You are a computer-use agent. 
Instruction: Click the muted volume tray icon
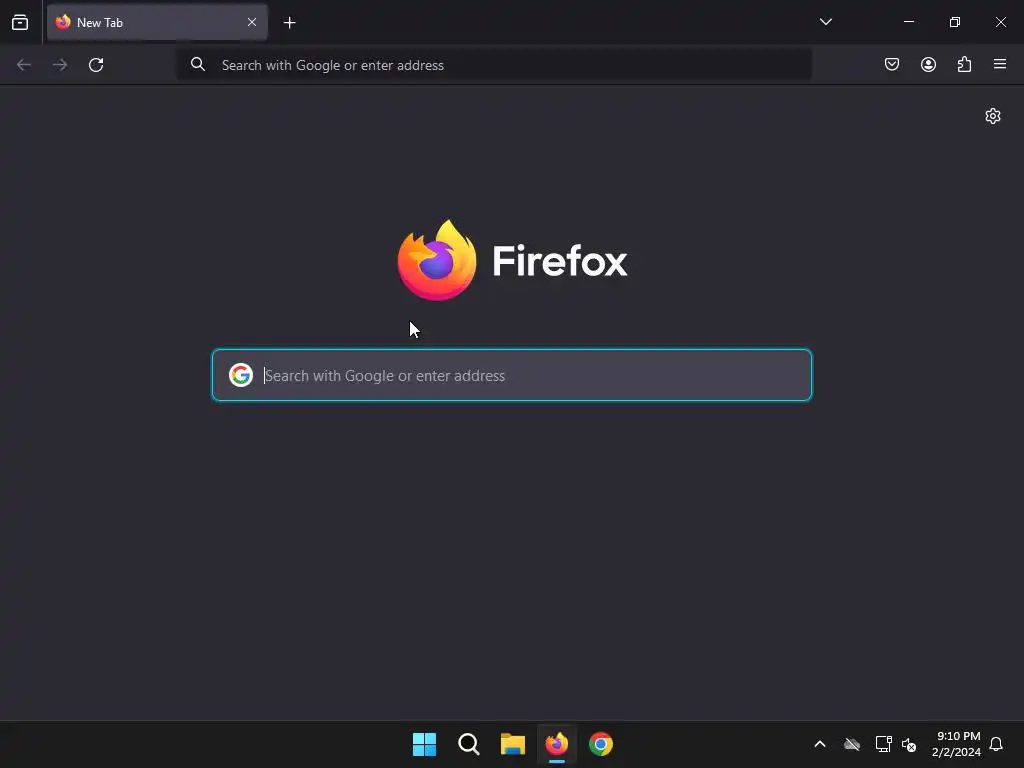[908, 744]
